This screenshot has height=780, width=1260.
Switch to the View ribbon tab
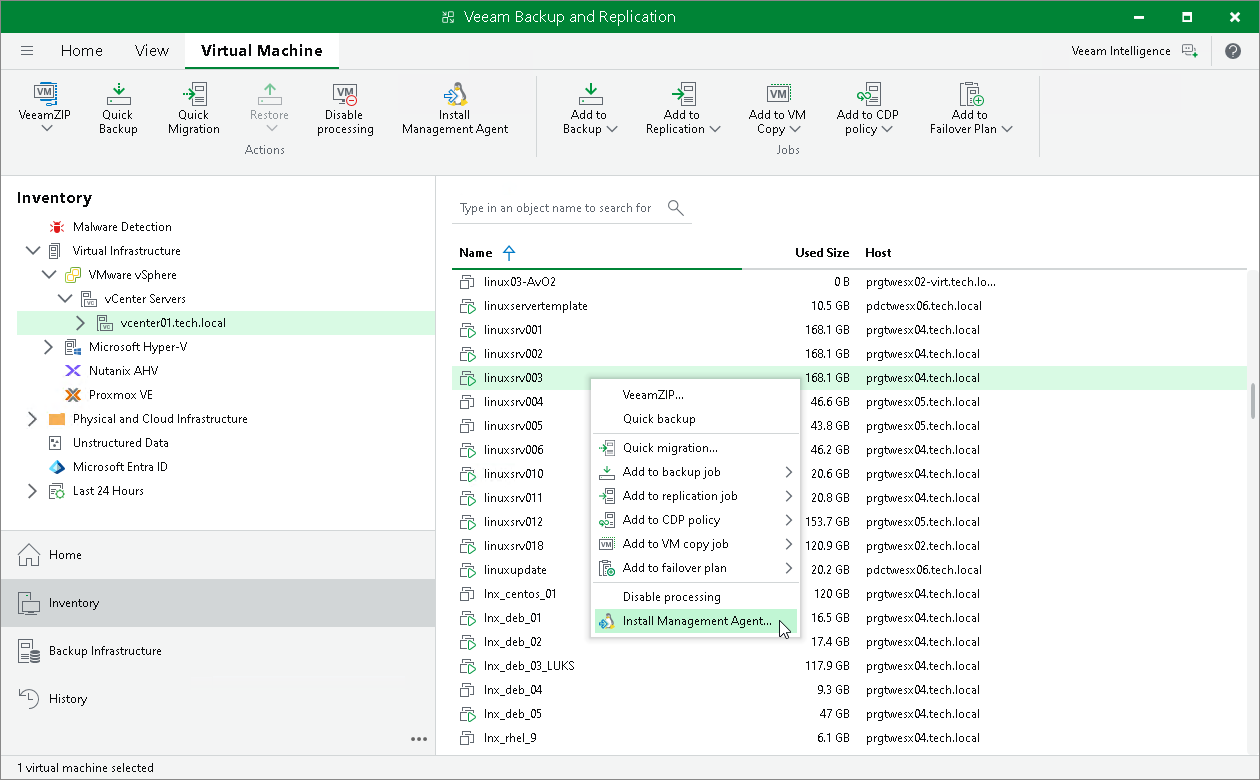(152, 51)
